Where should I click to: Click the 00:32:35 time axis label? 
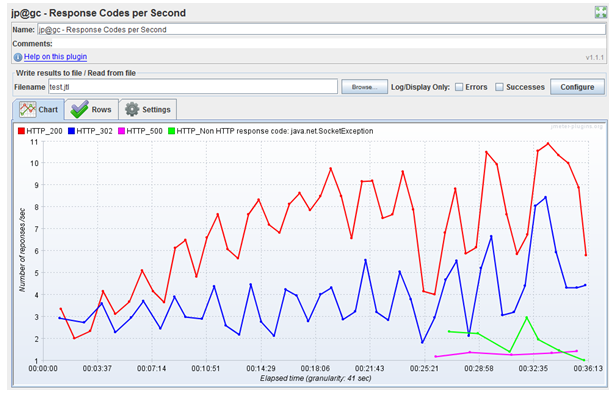tap(533, 369)
